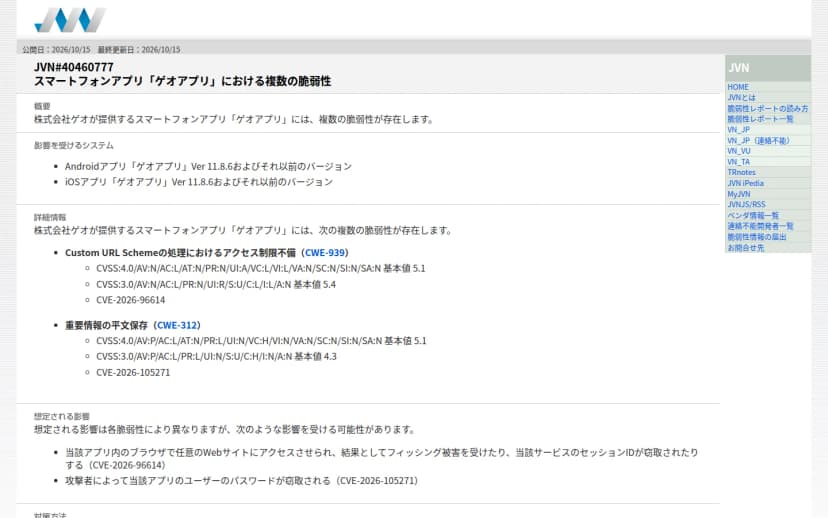828x518 pixels.
Task: Open 脆弱性レポート一覧 in sidebar
Action: tap(760, 119)
